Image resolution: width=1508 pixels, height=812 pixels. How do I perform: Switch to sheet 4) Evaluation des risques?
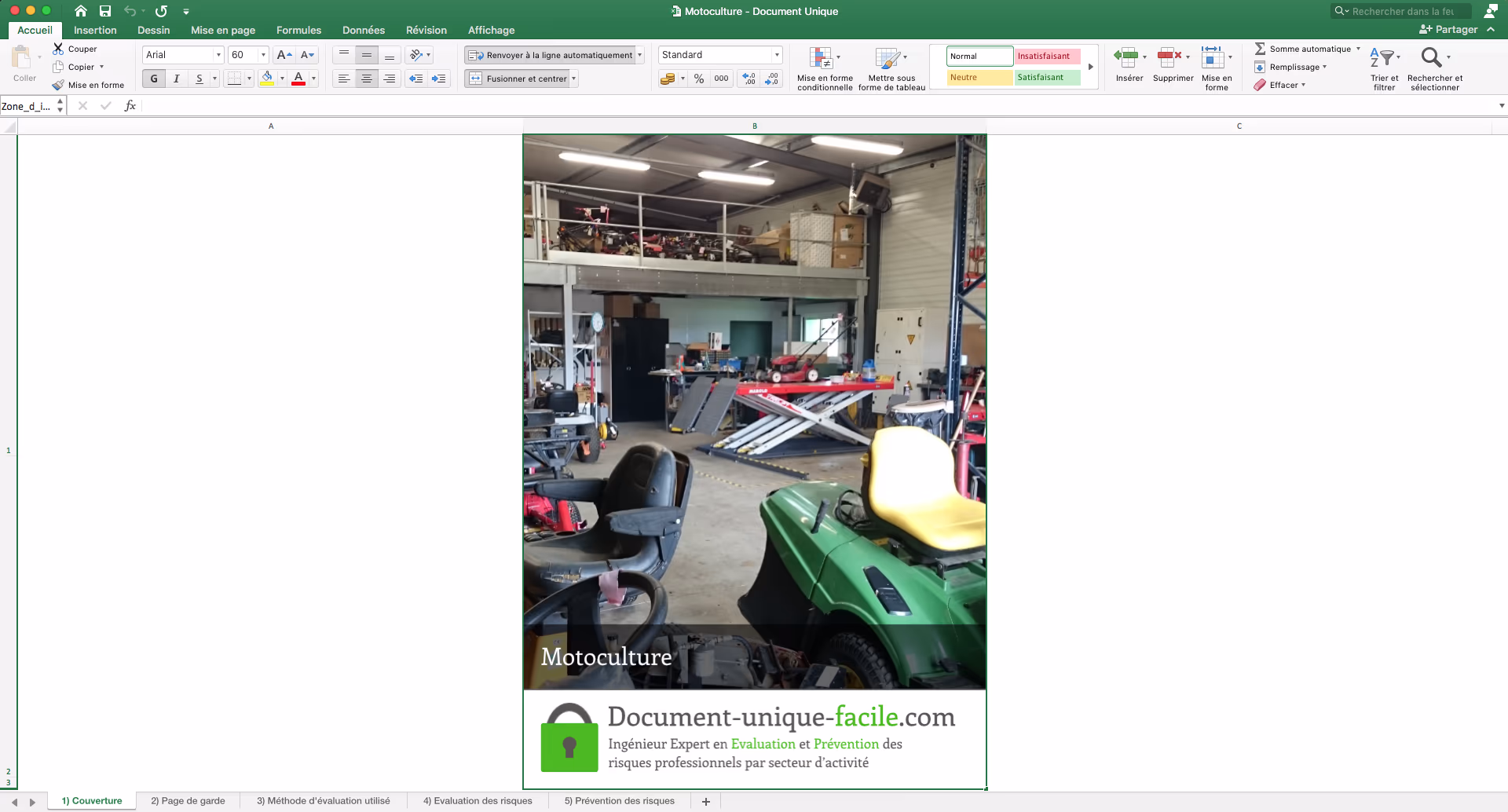478,801
